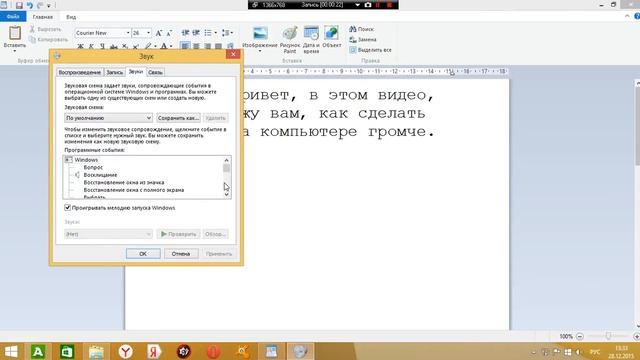Select Восстановление окна из значка event
Image resolution: width=640 pixels, height=360 pixels.
pyautogui.click(x=124, y=182)
